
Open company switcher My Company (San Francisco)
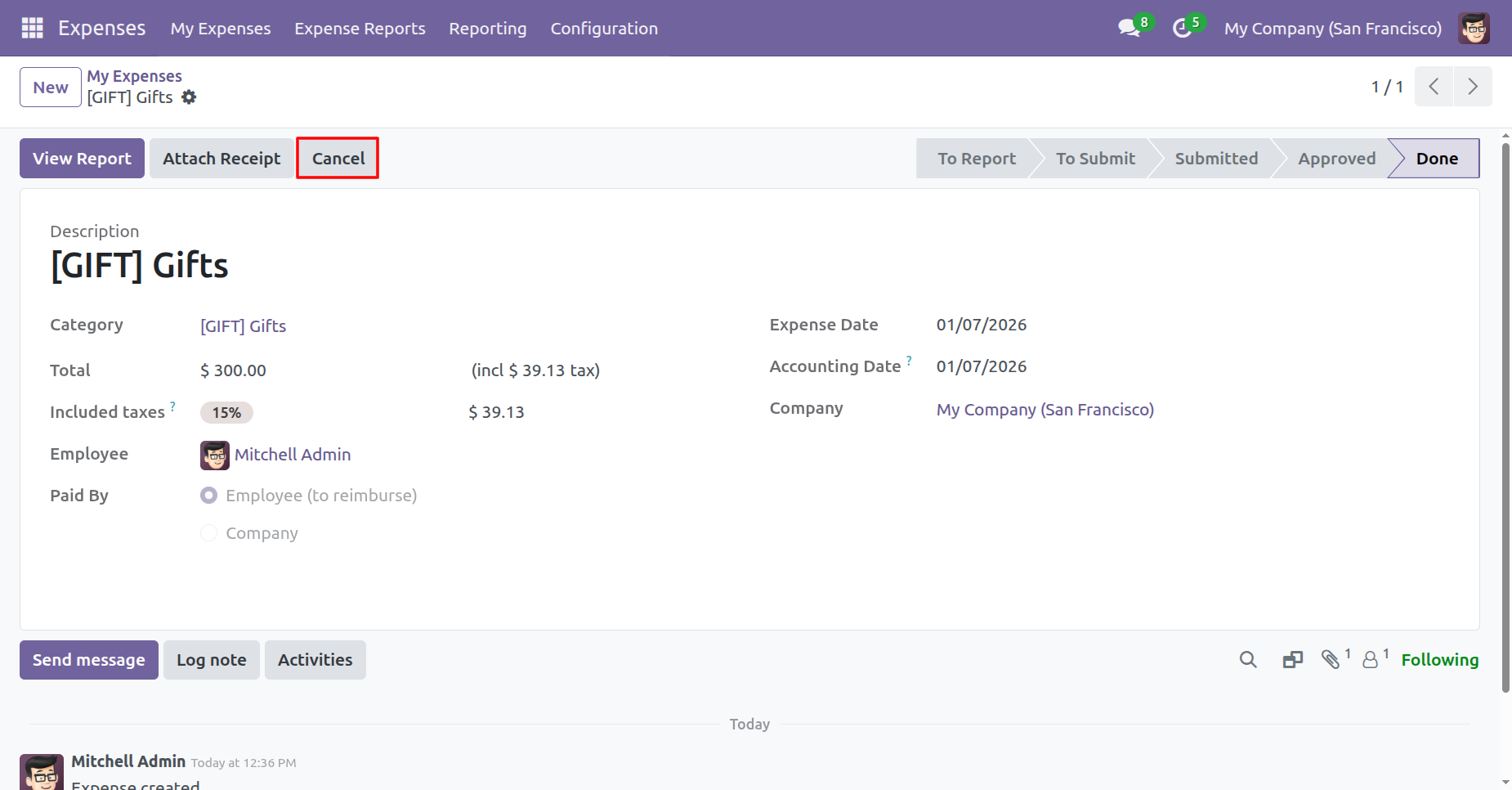click(1332, 29)
